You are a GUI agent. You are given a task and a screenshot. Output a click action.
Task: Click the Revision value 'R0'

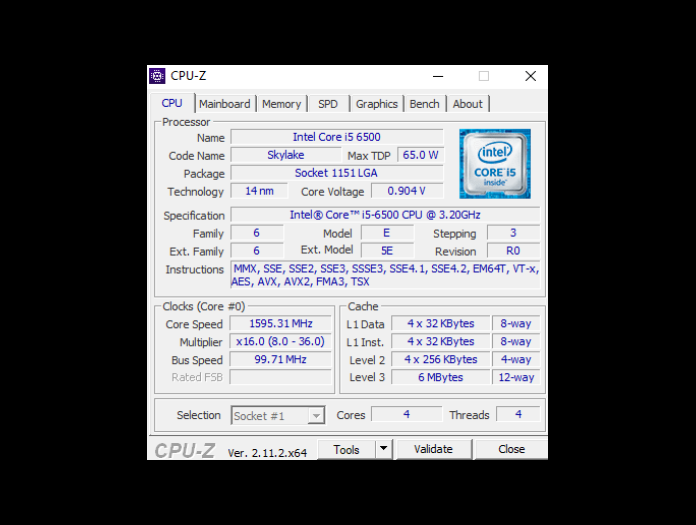click(513, 251)
